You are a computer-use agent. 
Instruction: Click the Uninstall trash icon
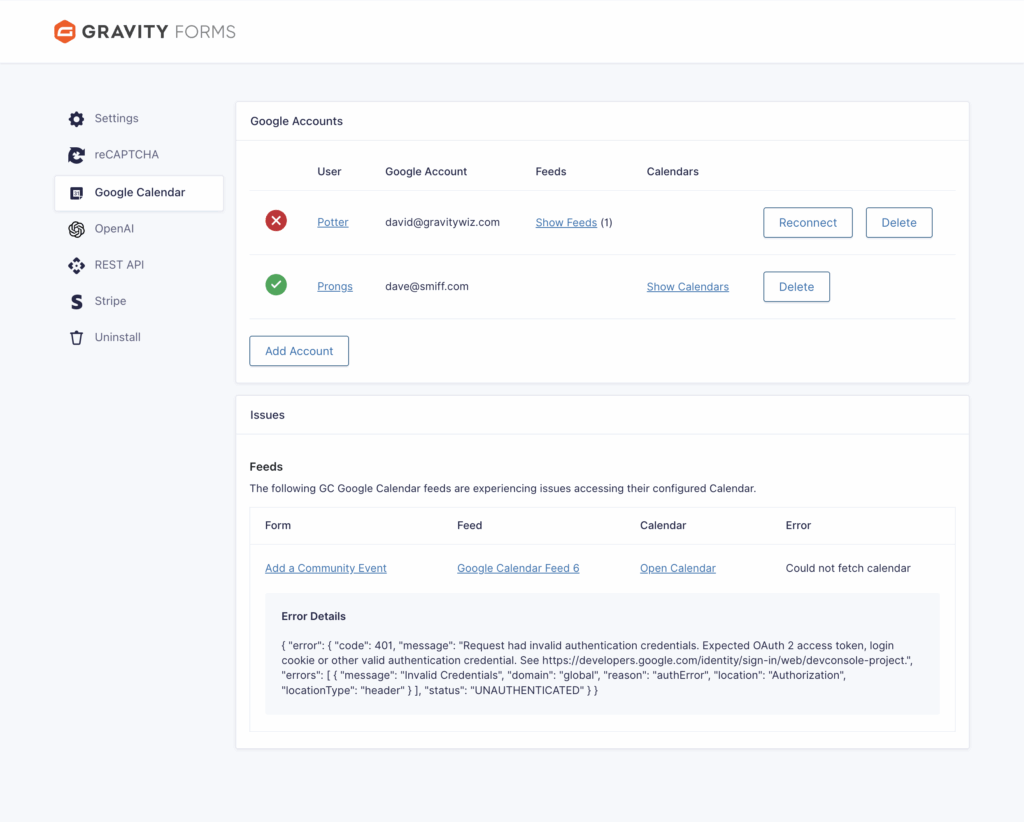[x=76, y=338]
